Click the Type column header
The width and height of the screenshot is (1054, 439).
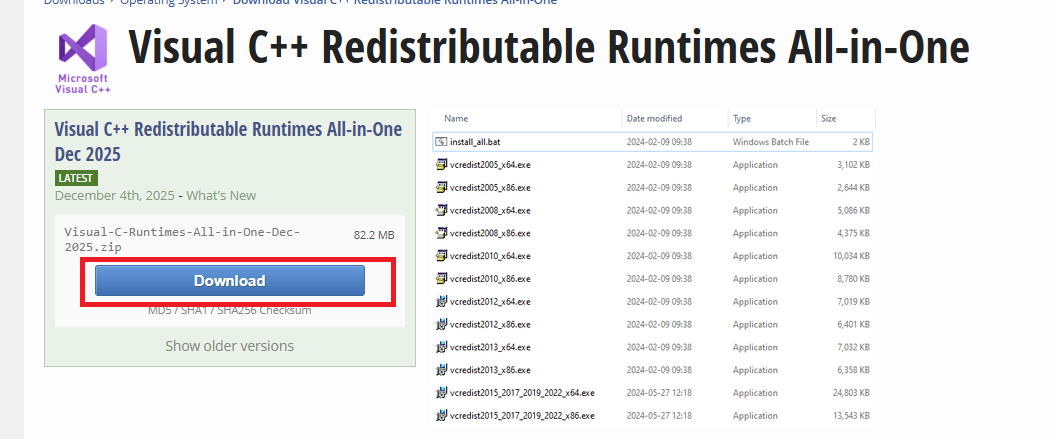pyautogui.click(x=742, y=118)
